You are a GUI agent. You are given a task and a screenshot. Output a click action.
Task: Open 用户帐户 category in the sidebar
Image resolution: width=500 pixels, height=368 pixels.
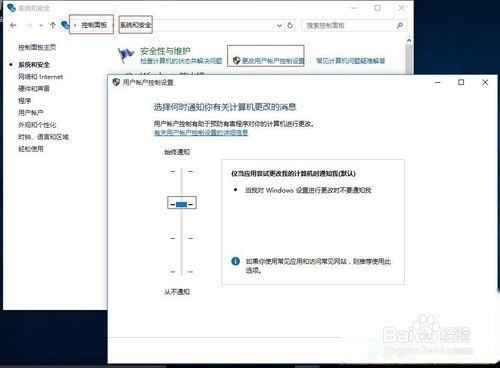coord(31,113)
